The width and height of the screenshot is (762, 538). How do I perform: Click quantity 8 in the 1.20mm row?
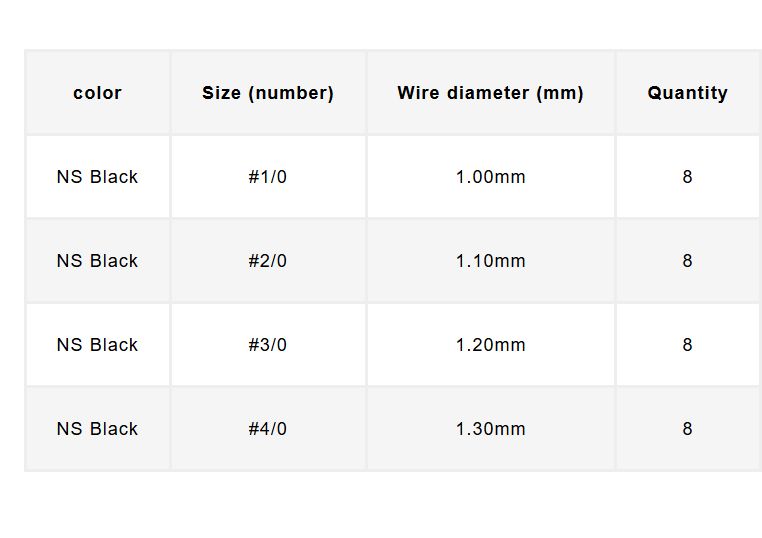(687, 345)
